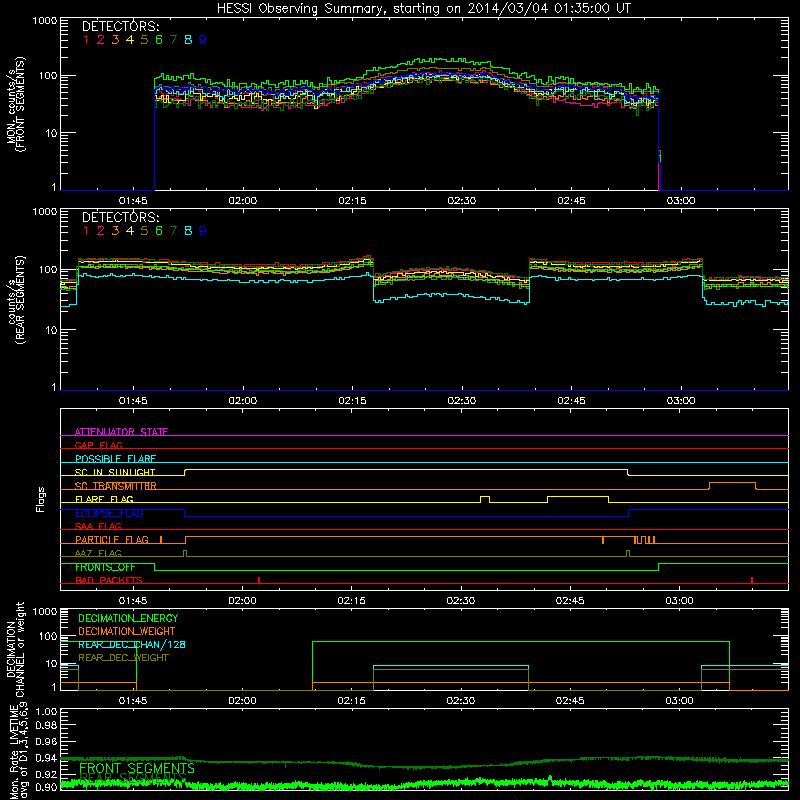This screenshot has height=800, width=800.
Task: Click the 0.94 livetime axis value
Action: pyautogui.click(x=46, y=758)
